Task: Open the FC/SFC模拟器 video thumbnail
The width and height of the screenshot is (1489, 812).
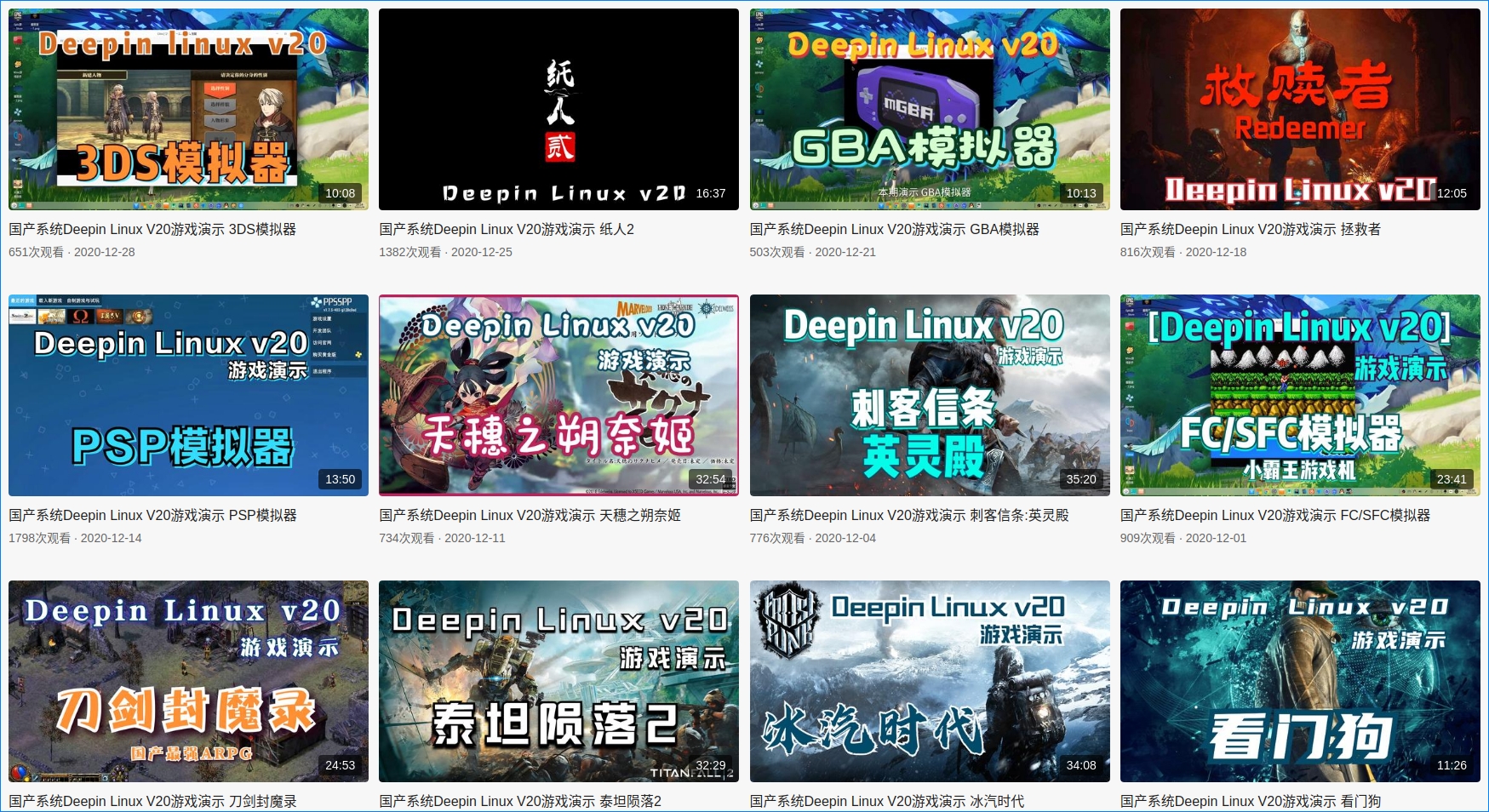Action: pos(1300,395)
